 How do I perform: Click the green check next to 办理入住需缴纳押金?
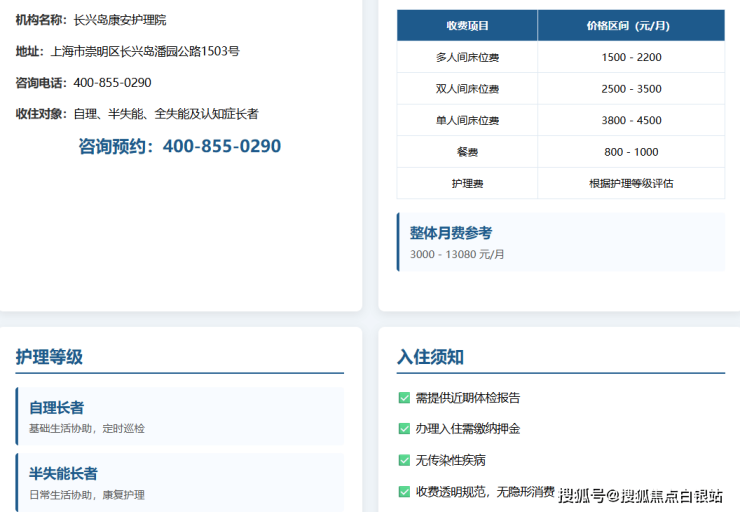tap(404, 428)
